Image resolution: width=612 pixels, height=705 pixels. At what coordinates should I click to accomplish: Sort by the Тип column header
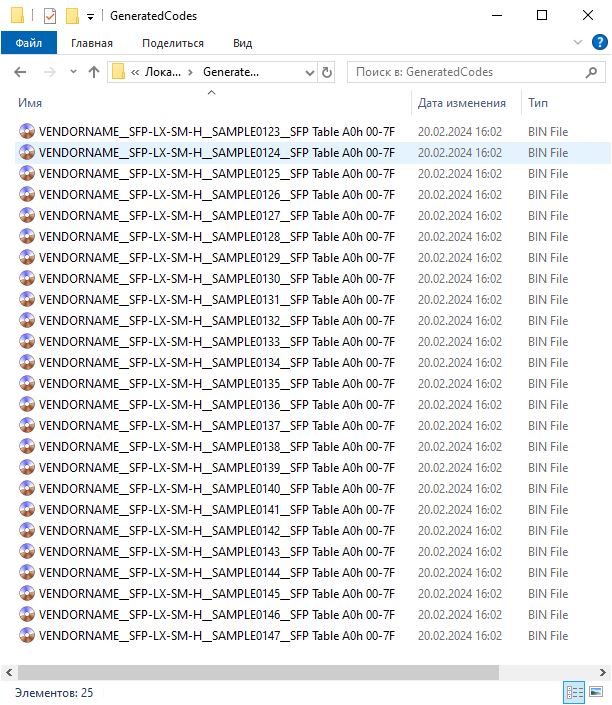point(538,103)
